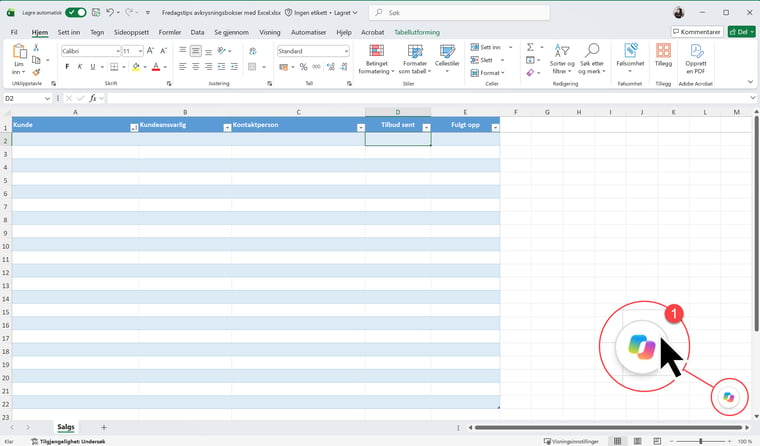Click the zoom slider in status bar
Screen dimensions: 760x446
[x=701, y=441]
